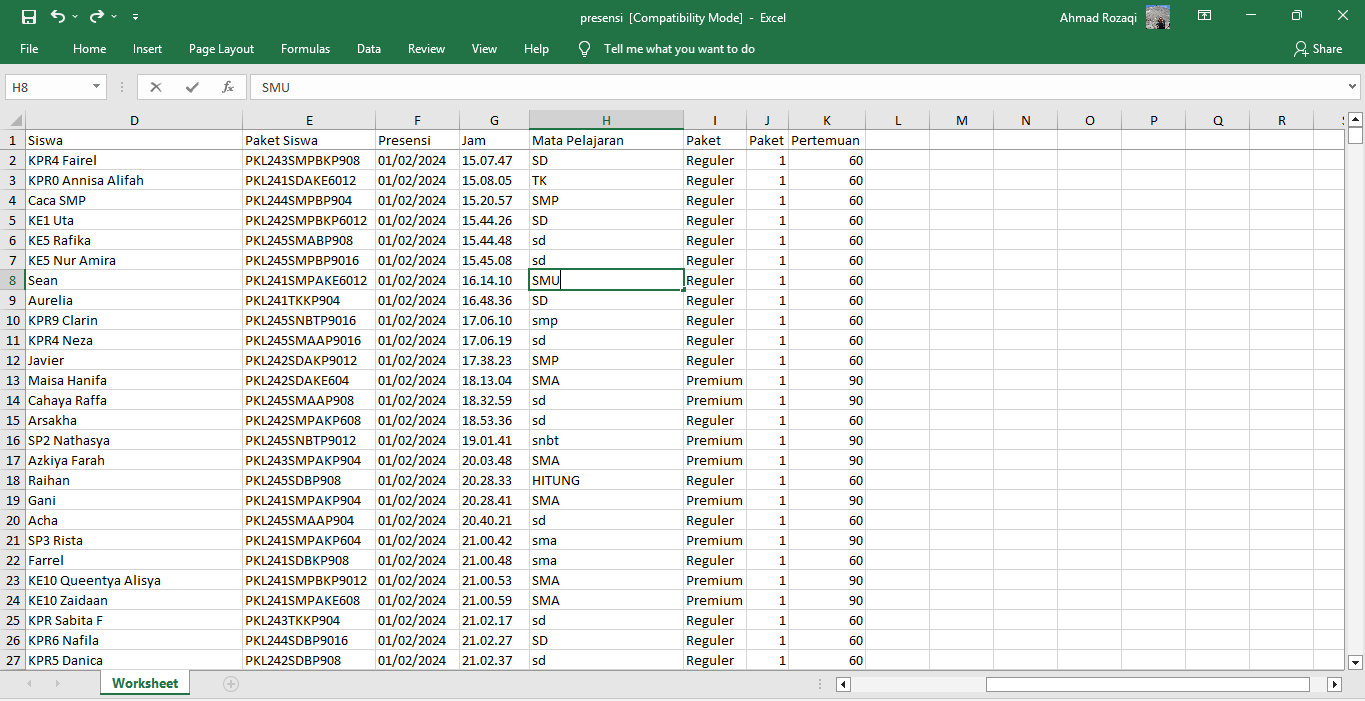Click the horizontal scrollbar thumb
1365x701 pixels.
1147,684
